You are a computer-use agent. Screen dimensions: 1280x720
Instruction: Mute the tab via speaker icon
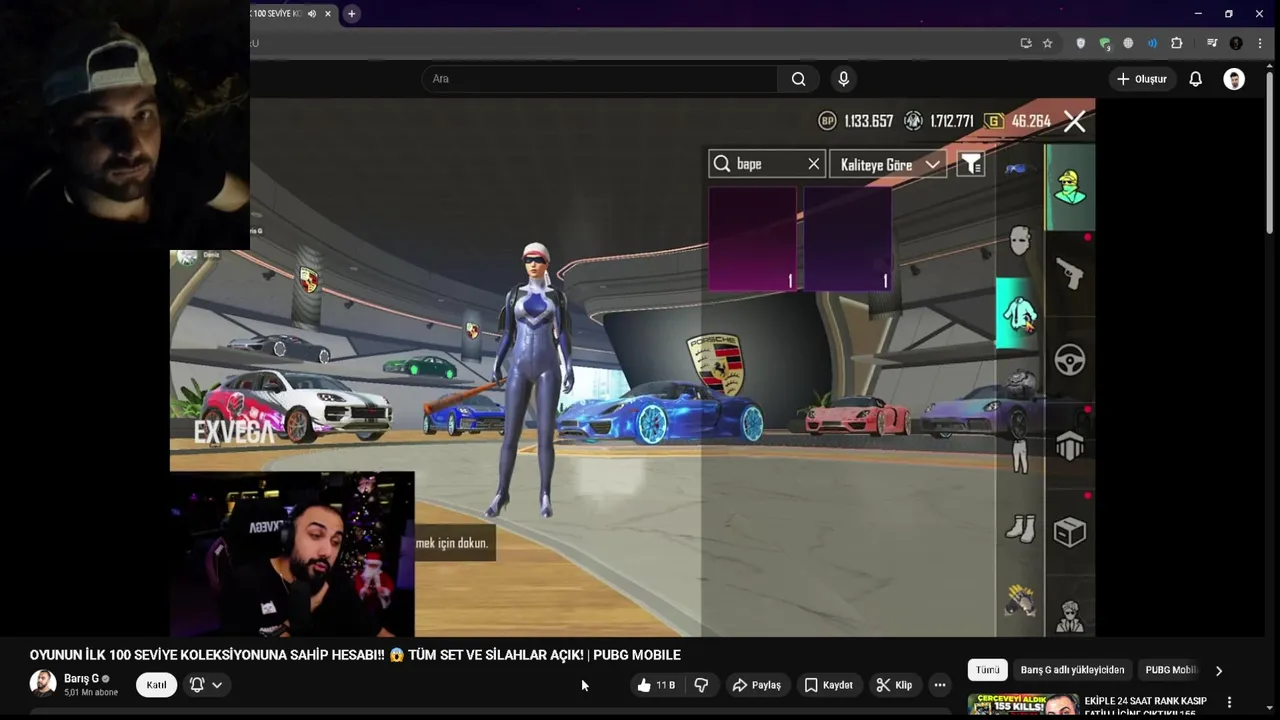pyautogui.click(x=312, y=14)
